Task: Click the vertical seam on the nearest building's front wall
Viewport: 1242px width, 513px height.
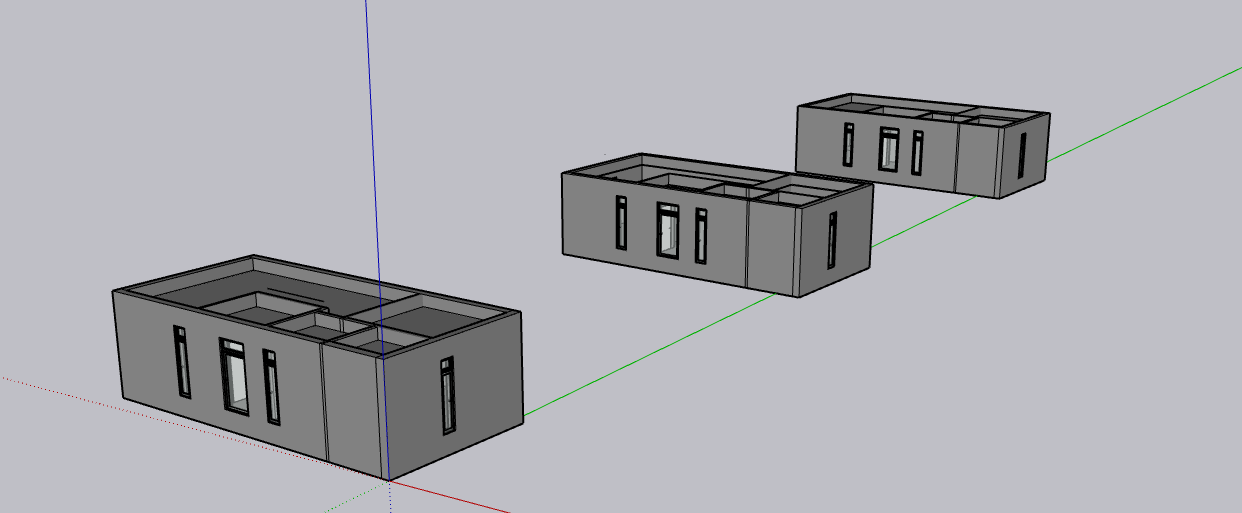Action: [x=323, y=400]
